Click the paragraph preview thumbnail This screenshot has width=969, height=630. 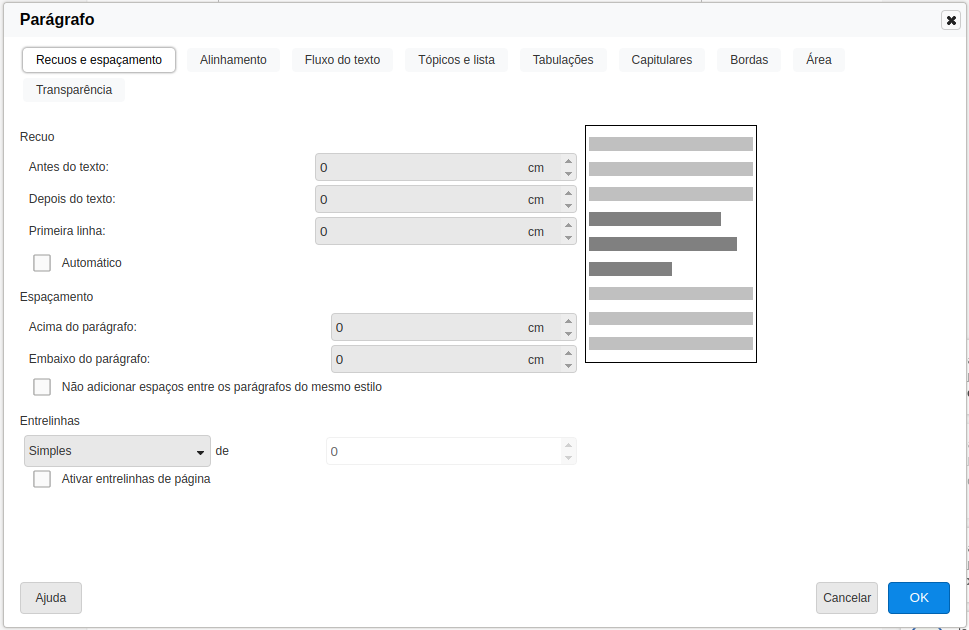click(670, 244)
